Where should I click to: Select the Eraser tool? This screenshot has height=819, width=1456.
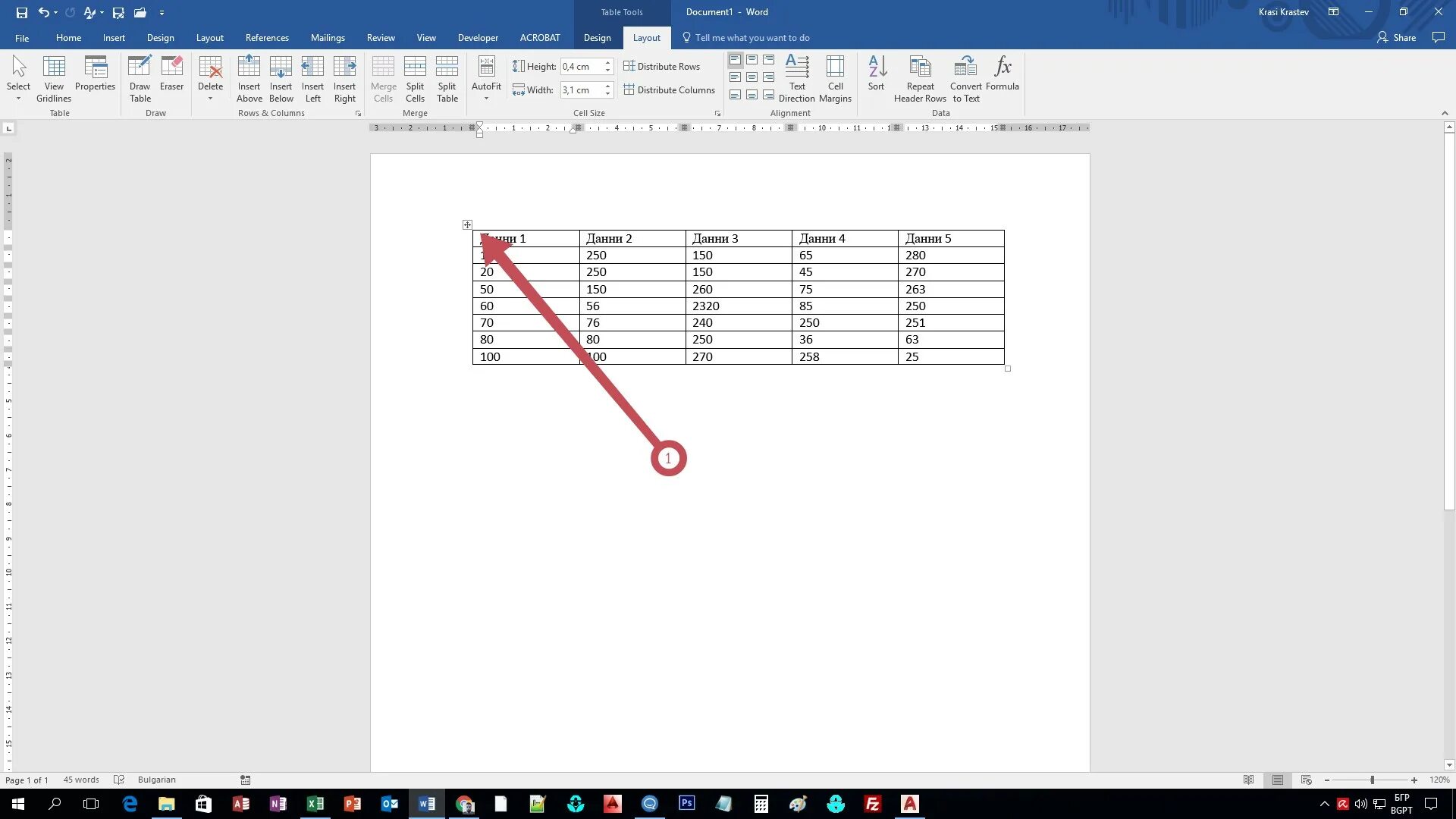[x=171, y=74]
